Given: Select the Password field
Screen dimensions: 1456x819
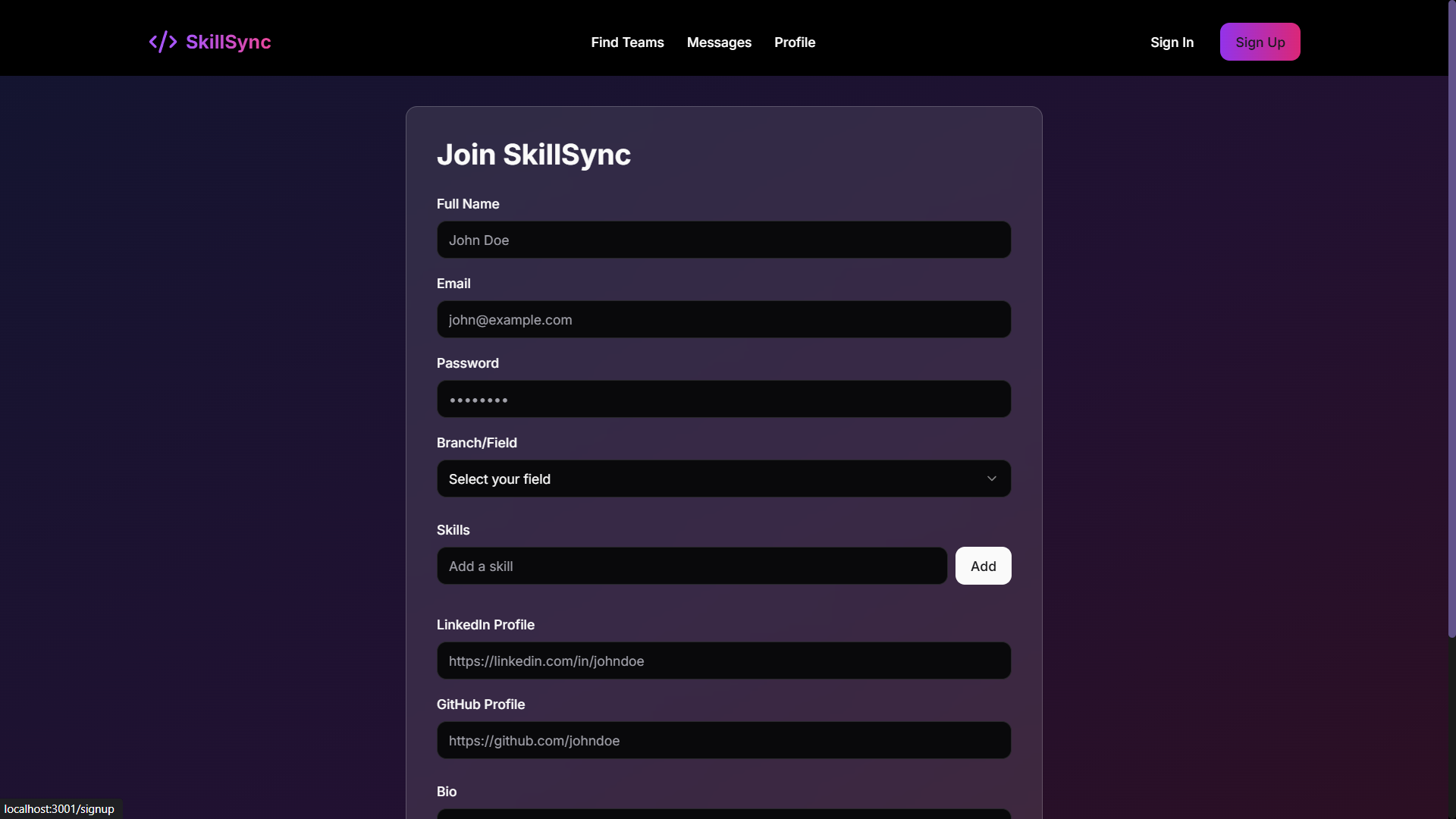Looking at the screenshot, I should tap(723, 399).
